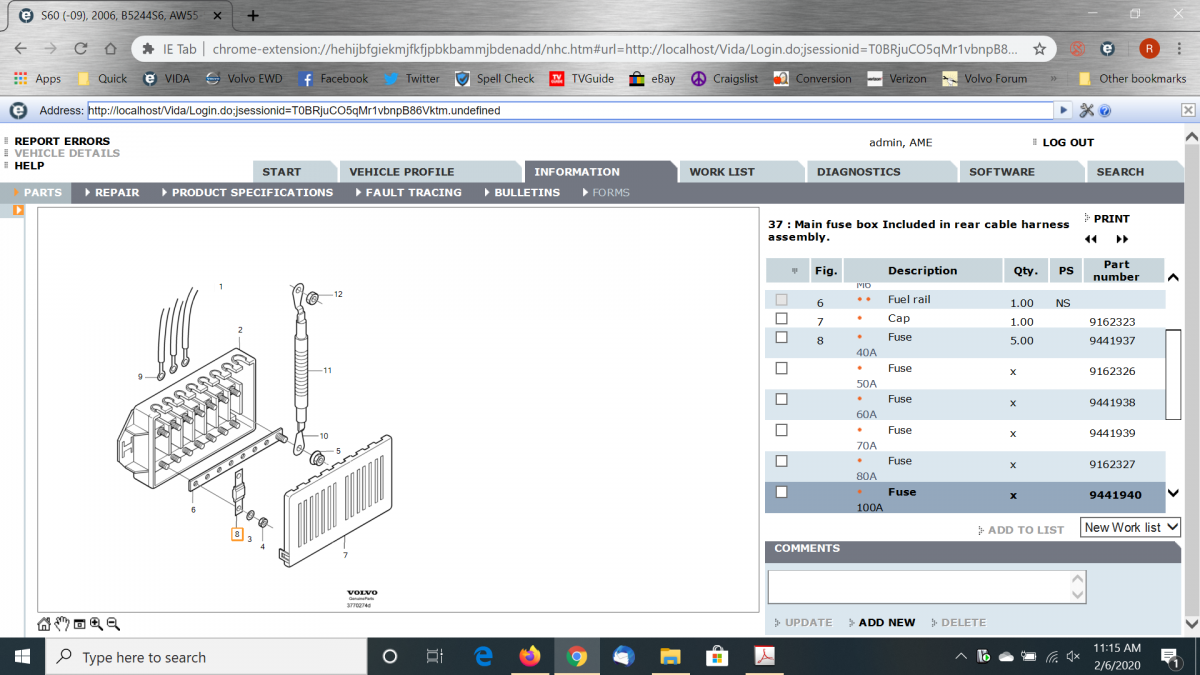This screenshot has height=675, width=1200.
Task: Click the IE Tab tools wrench icon
Action: coord(1087,111)
